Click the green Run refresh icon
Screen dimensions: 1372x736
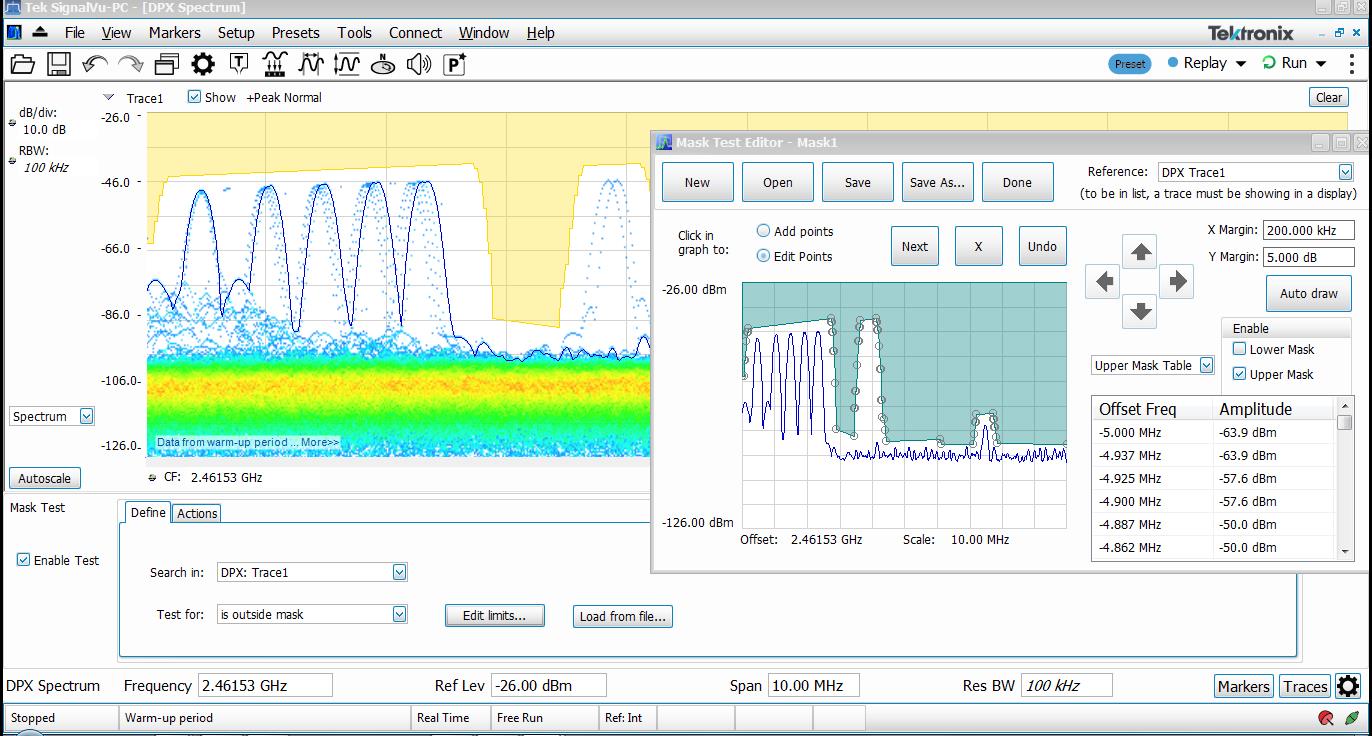click(x=1269, y=62)
